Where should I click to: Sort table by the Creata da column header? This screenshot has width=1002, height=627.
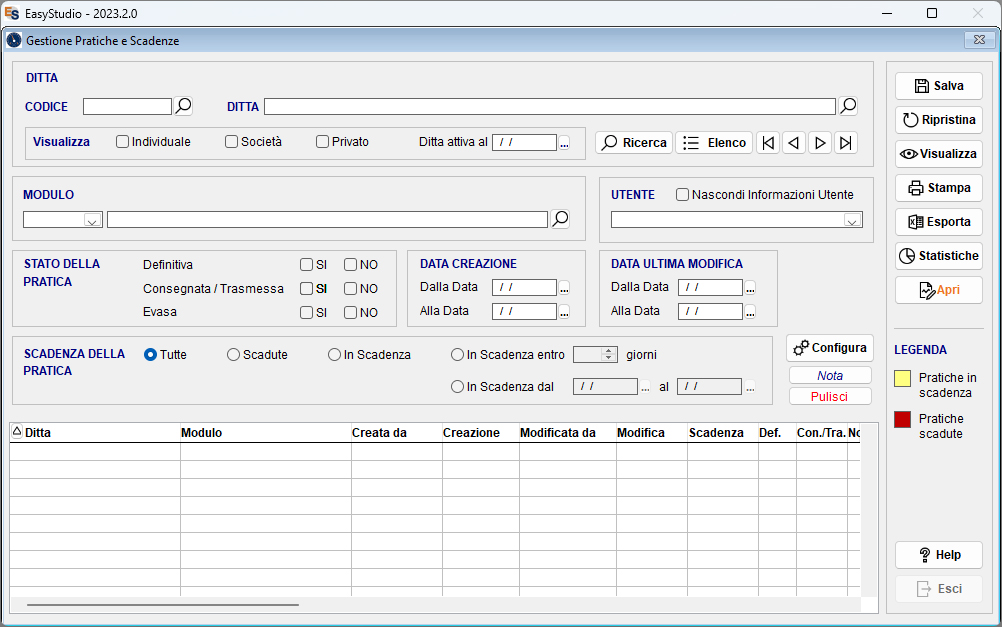point(397,433)
